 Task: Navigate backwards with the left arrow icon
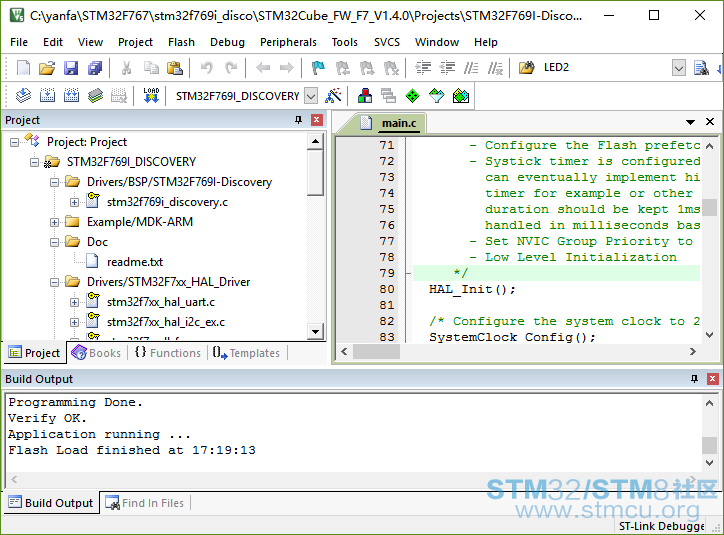[x=263, y=68]
